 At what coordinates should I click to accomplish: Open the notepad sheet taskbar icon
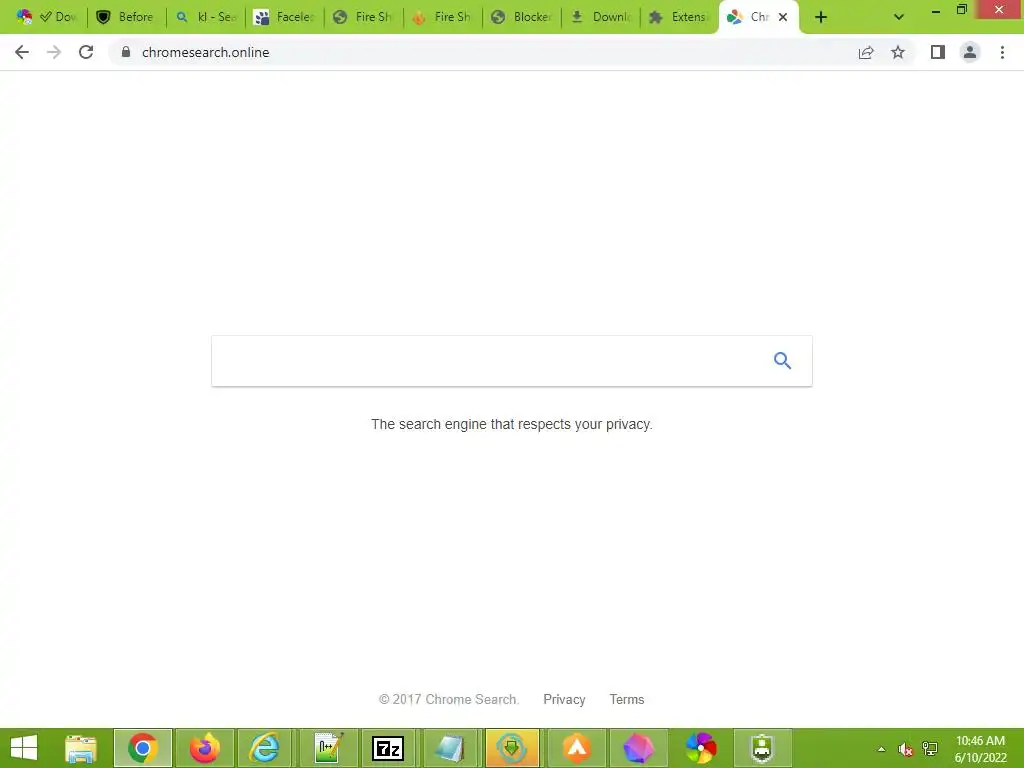point(451,748)
